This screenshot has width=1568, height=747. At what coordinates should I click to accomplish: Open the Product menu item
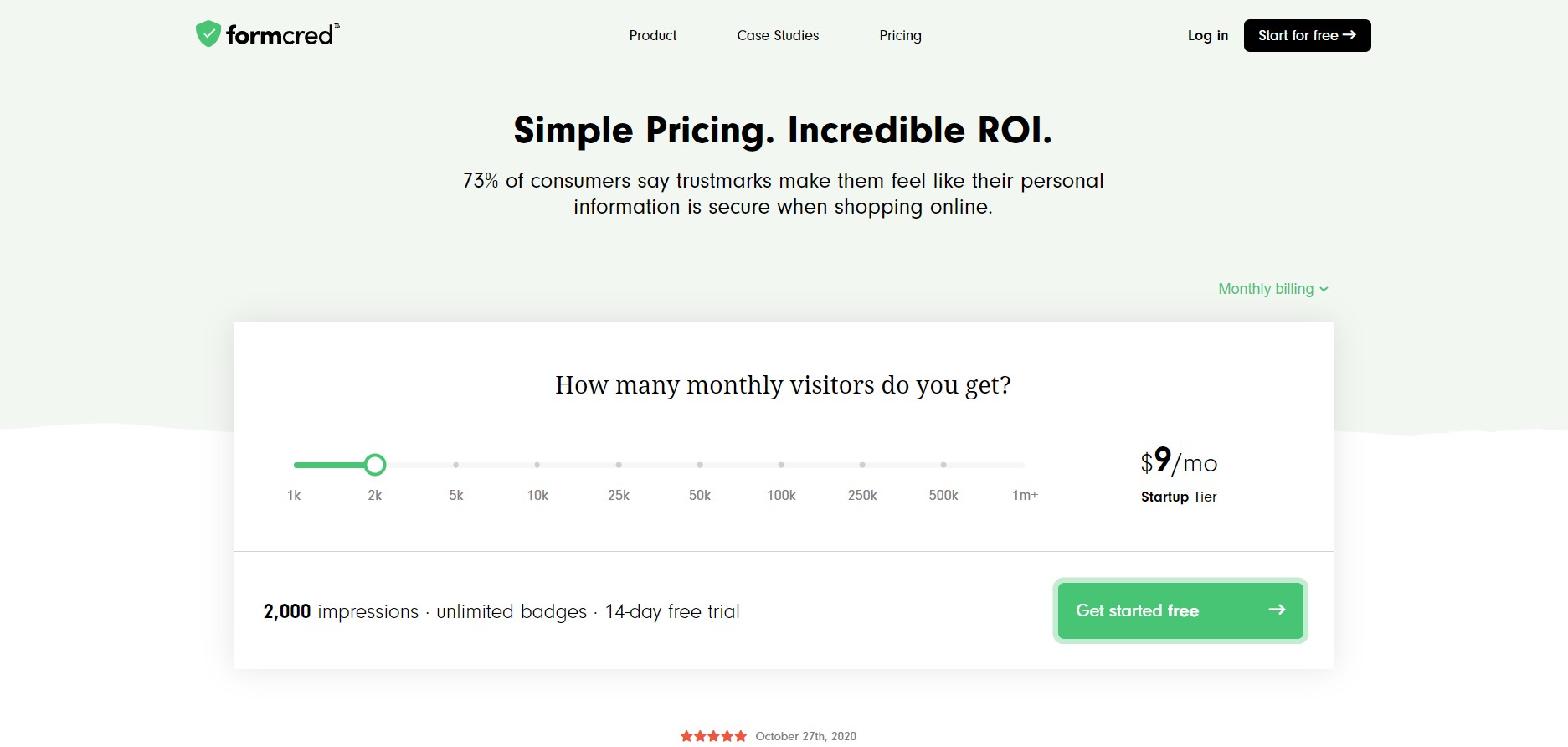coord(653,35)
